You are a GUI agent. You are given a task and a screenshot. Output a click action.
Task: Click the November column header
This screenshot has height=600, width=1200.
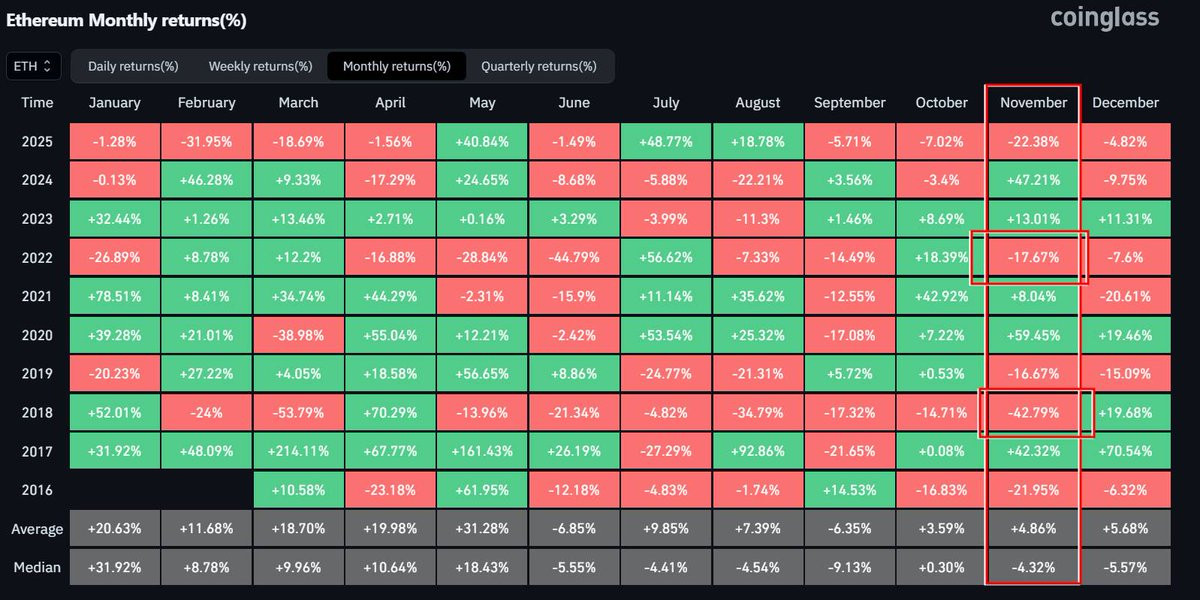pyautogui.click(x=1033, y=102)
